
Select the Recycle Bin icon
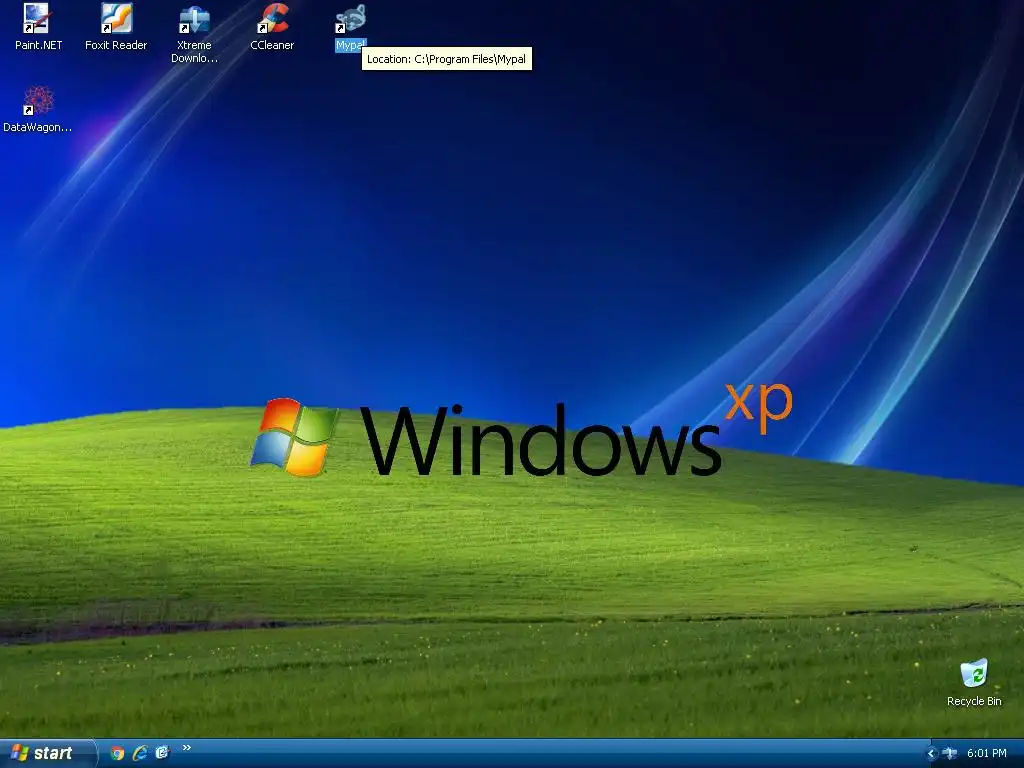(974, 683)
